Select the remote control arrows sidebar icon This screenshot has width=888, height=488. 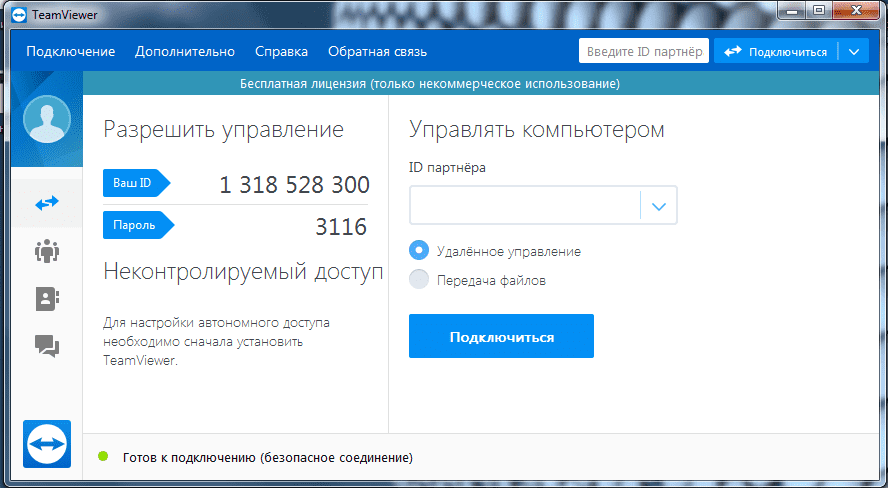[47, 203]
